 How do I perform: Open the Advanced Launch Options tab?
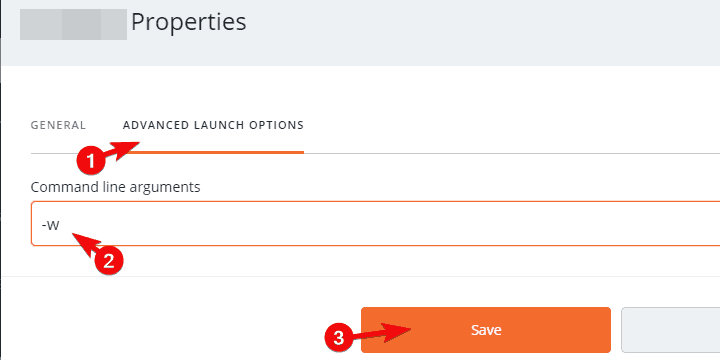click(213, 125)
